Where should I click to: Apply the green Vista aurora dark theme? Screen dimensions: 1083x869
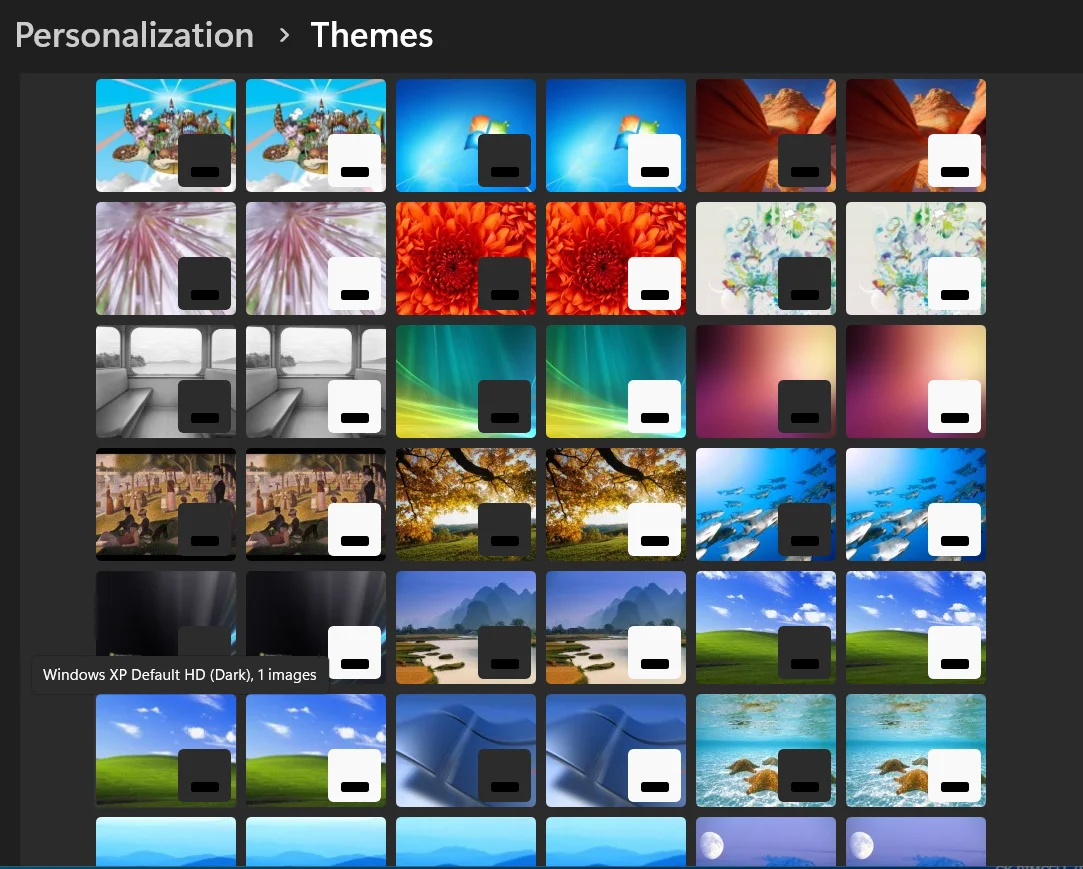[466, 381]
